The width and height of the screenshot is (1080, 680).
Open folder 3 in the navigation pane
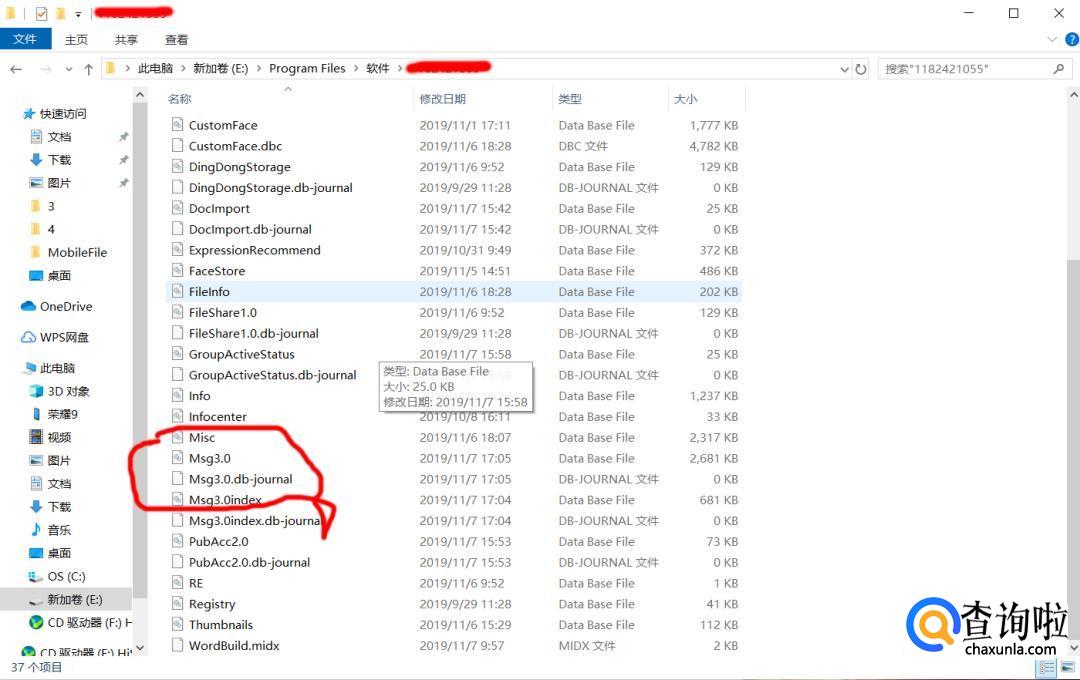coord(51,206)
